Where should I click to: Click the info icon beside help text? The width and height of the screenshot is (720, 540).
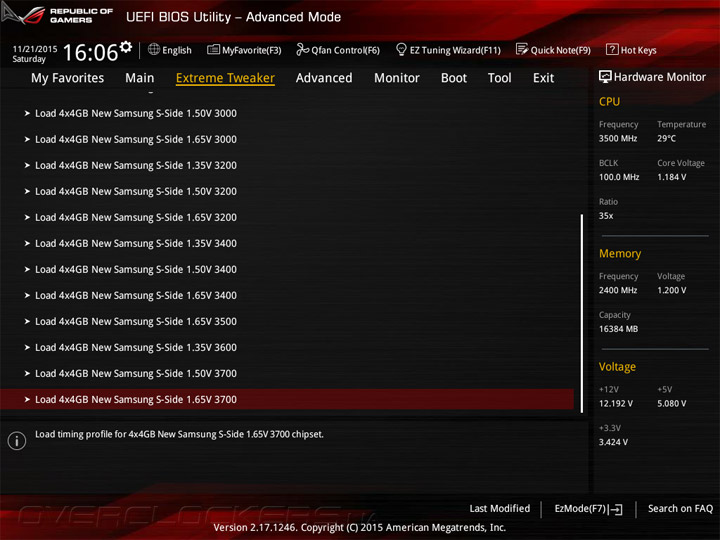point(17,441)
